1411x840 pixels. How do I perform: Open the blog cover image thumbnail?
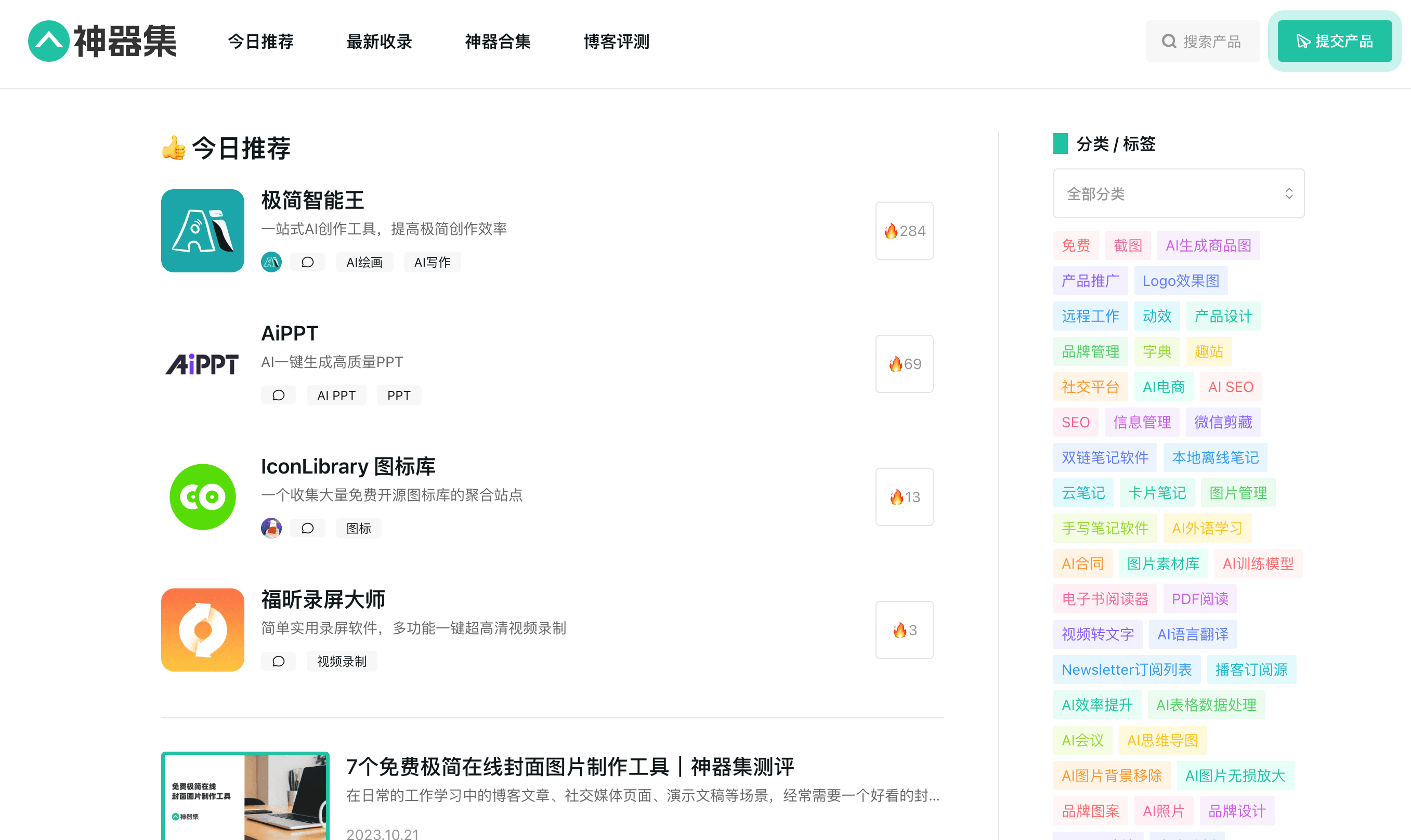pyautogui.click(x=245, y=796)
